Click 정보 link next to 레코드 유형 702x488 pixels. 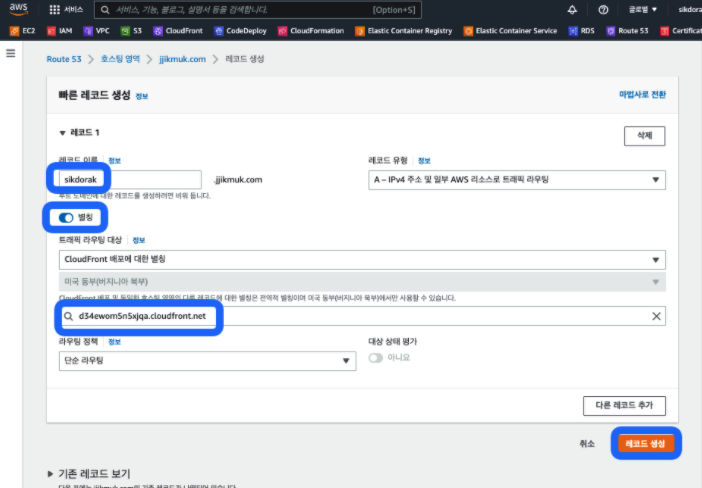tap(424, 161)
